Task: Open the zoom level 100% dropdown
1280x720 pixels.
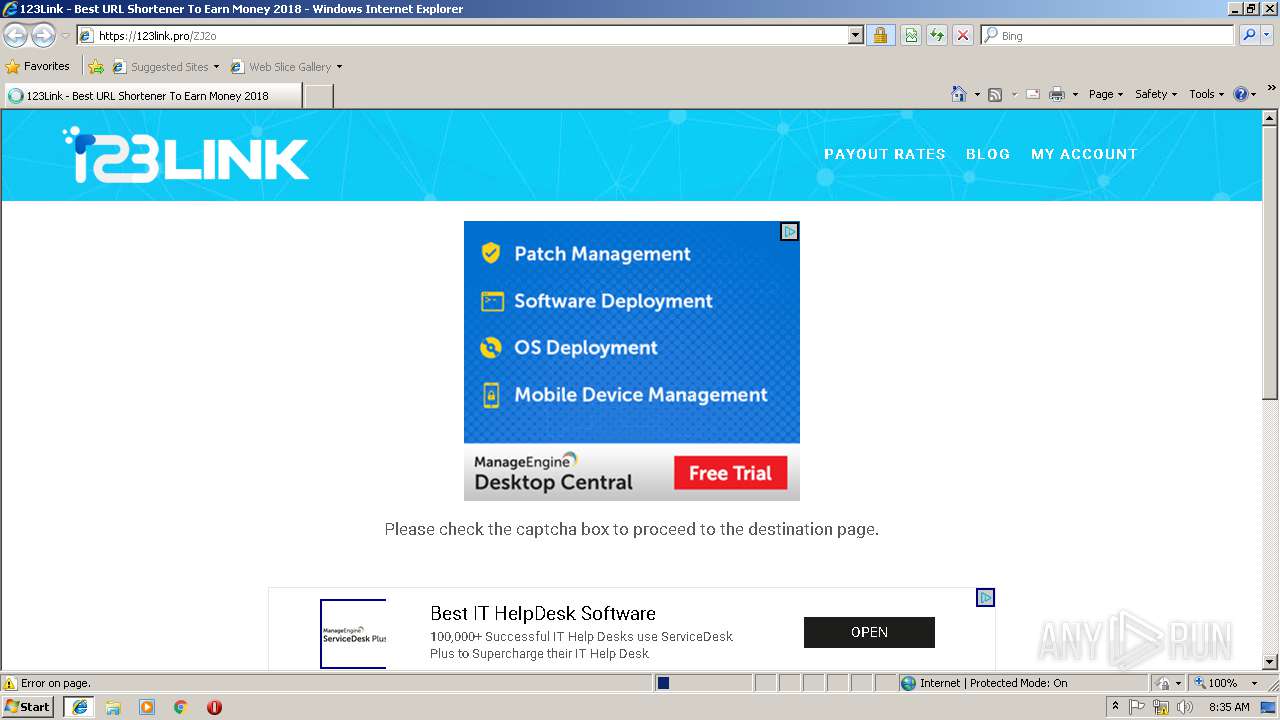Action: point(1254,683)
